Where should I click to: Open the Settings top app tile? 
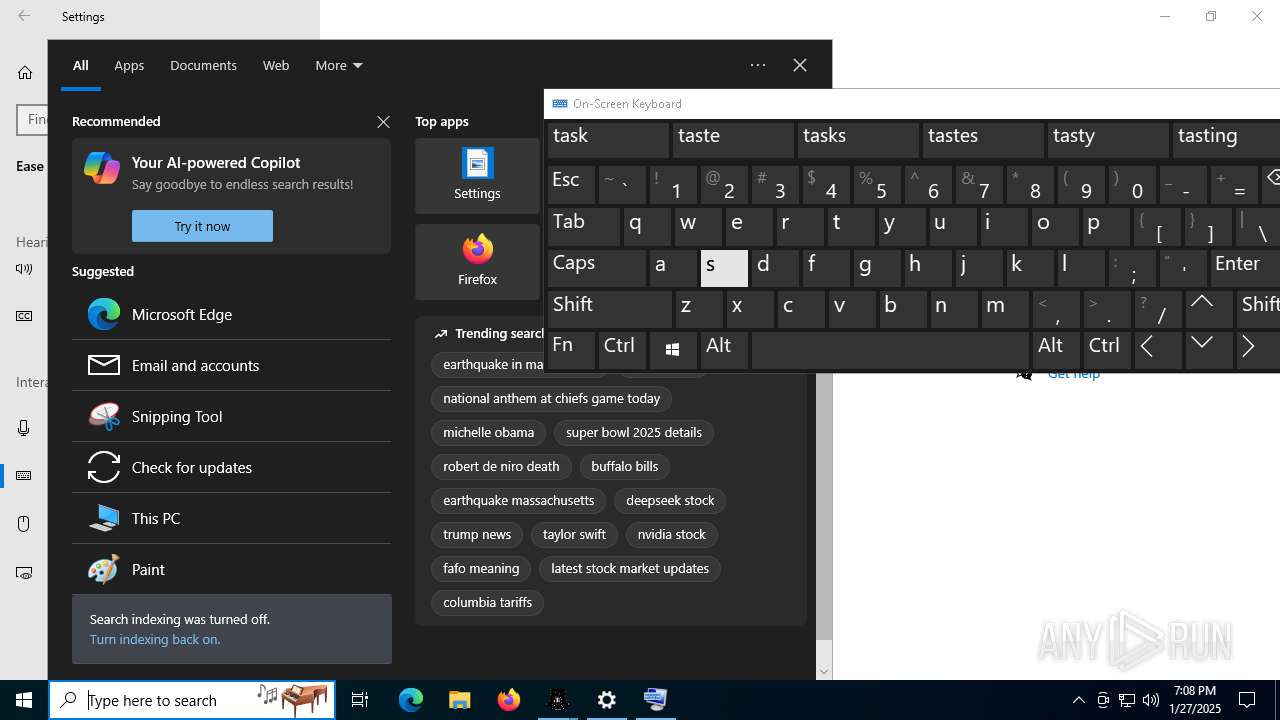tap(477, 176)
